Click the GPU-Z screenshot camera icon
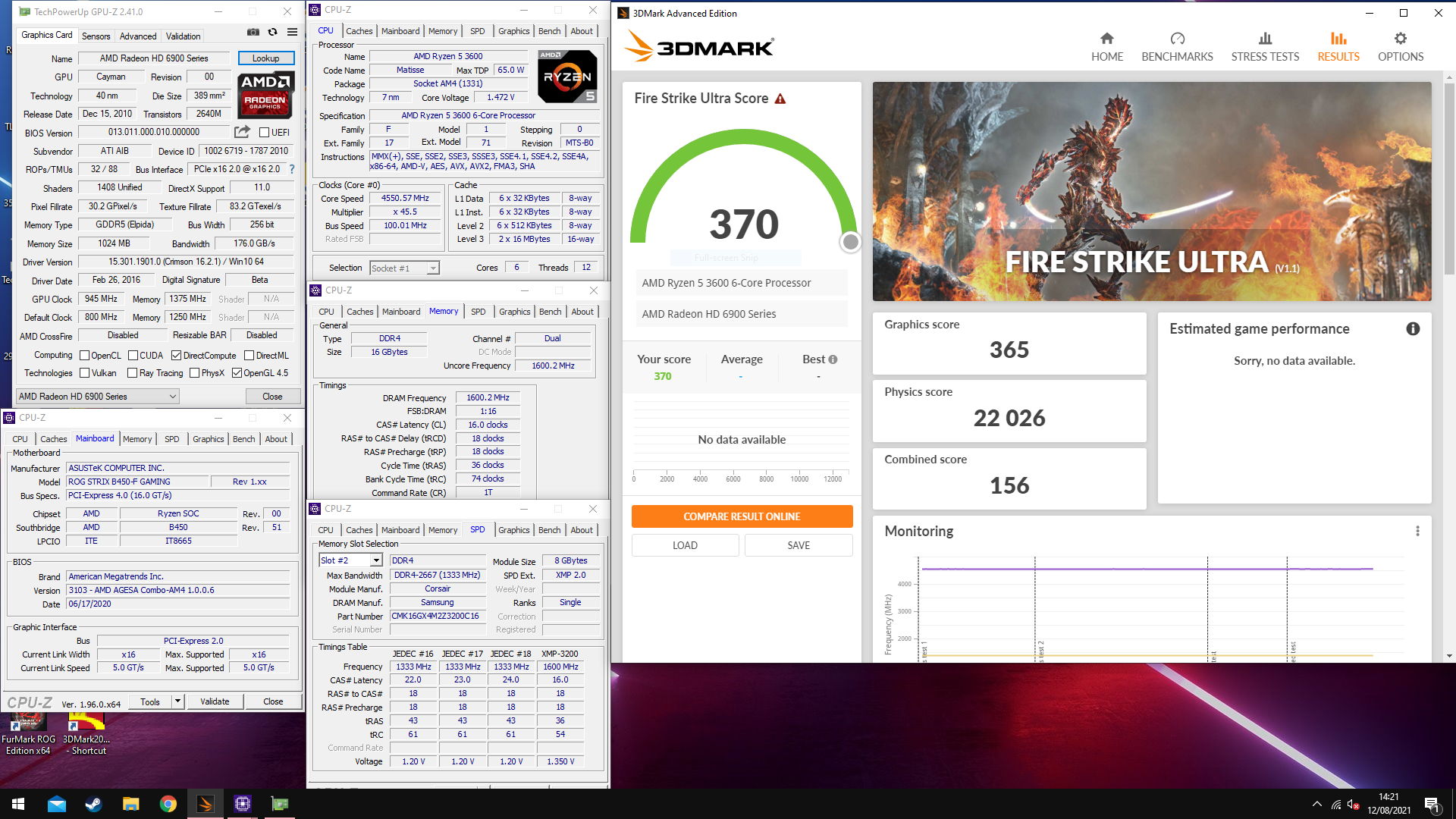Viewport: 1456px width, 819px height. pos(253,32)
